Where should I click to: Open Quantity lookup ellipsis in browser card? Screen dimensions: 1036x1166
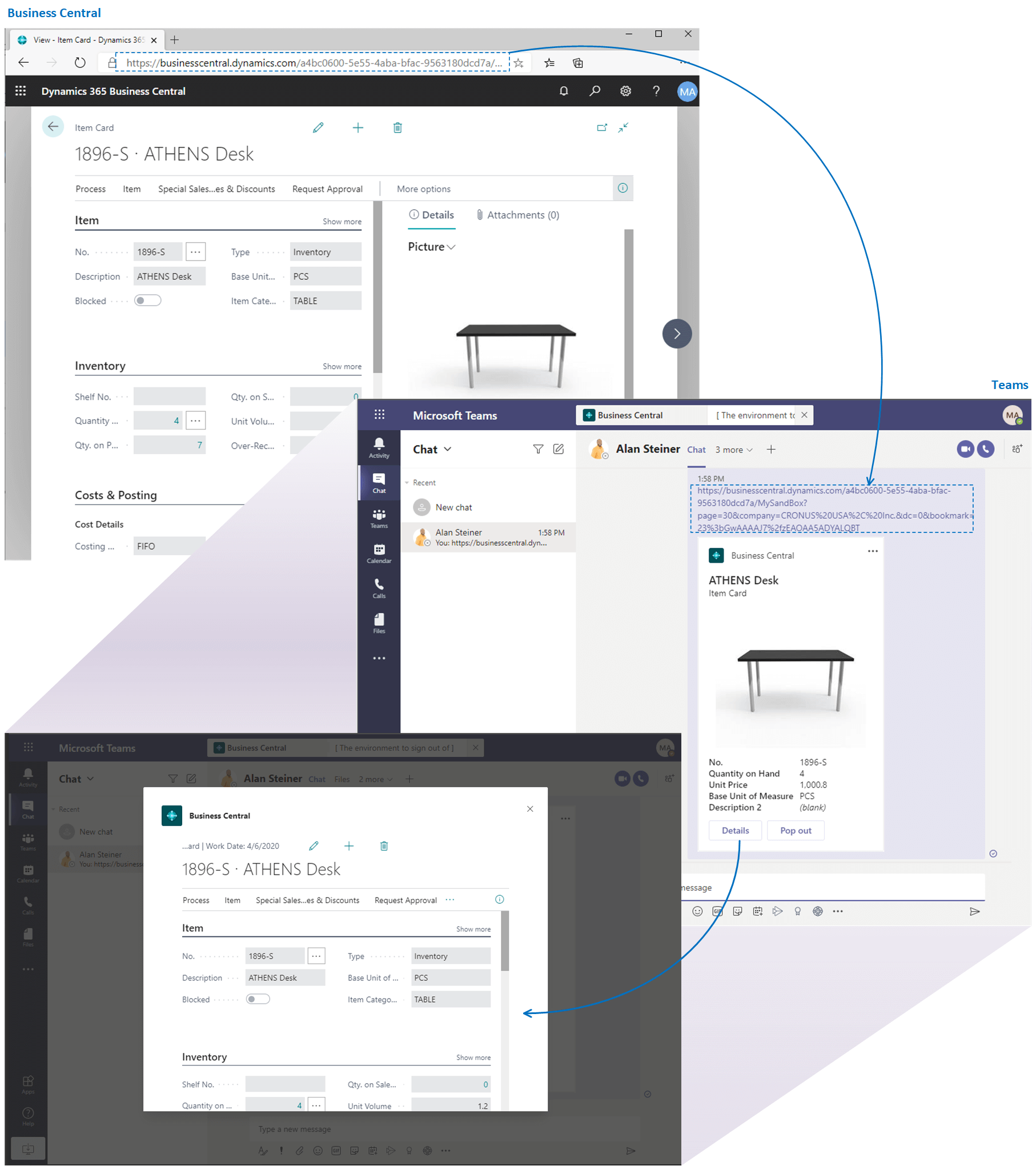[195, 420]
